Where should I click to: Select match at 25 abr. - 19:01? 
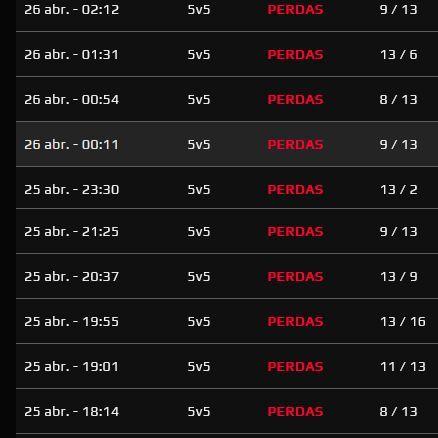[x=227, y=366]
